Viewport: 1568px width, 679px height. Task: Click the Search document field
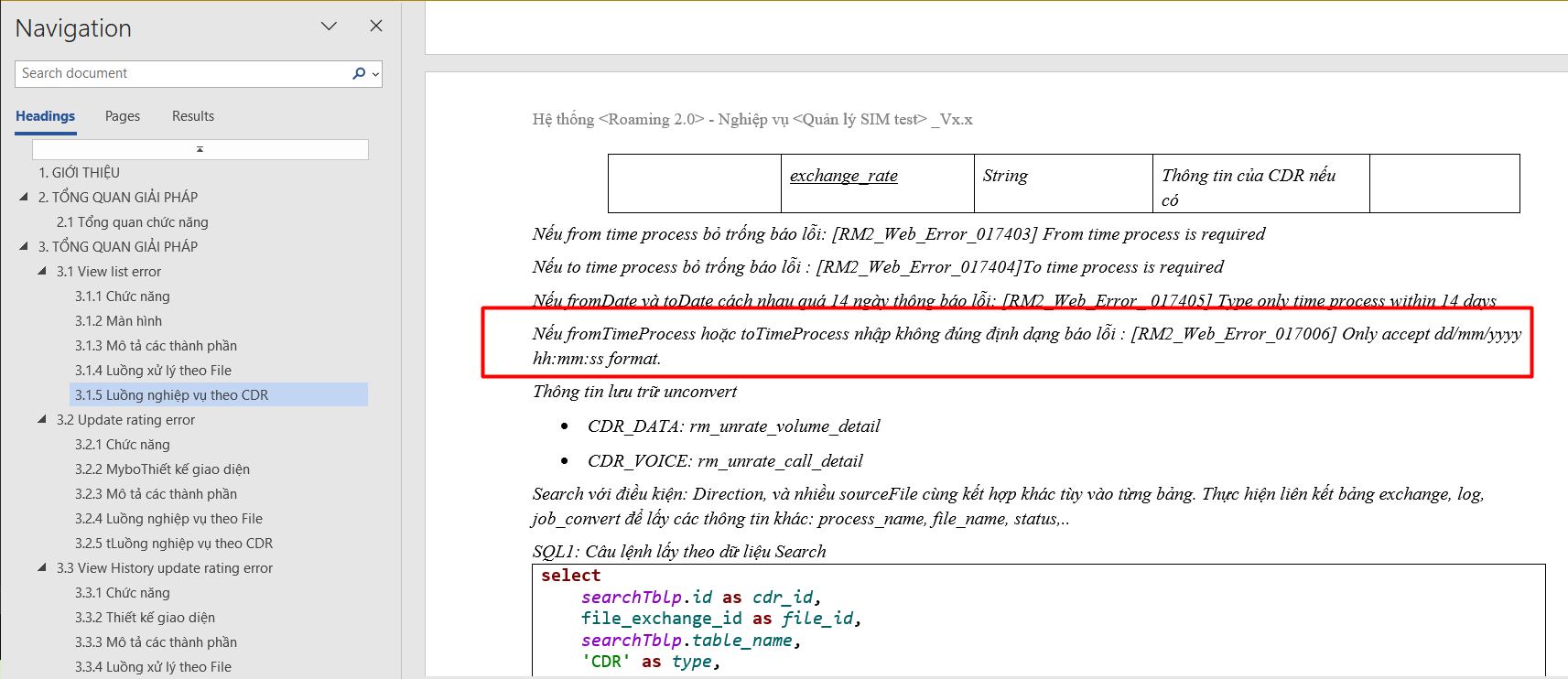183,73
